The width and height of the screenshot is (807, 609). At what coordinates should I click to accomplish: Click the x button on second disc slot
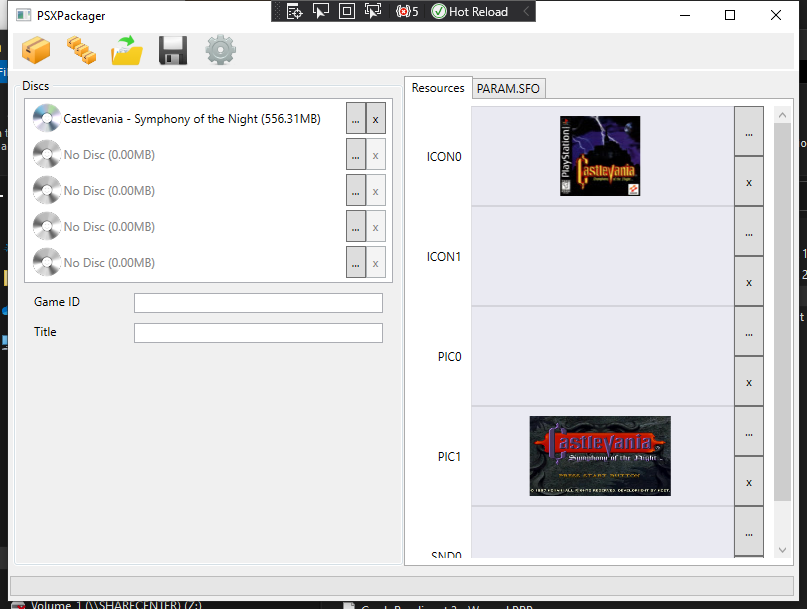point(376,154)
